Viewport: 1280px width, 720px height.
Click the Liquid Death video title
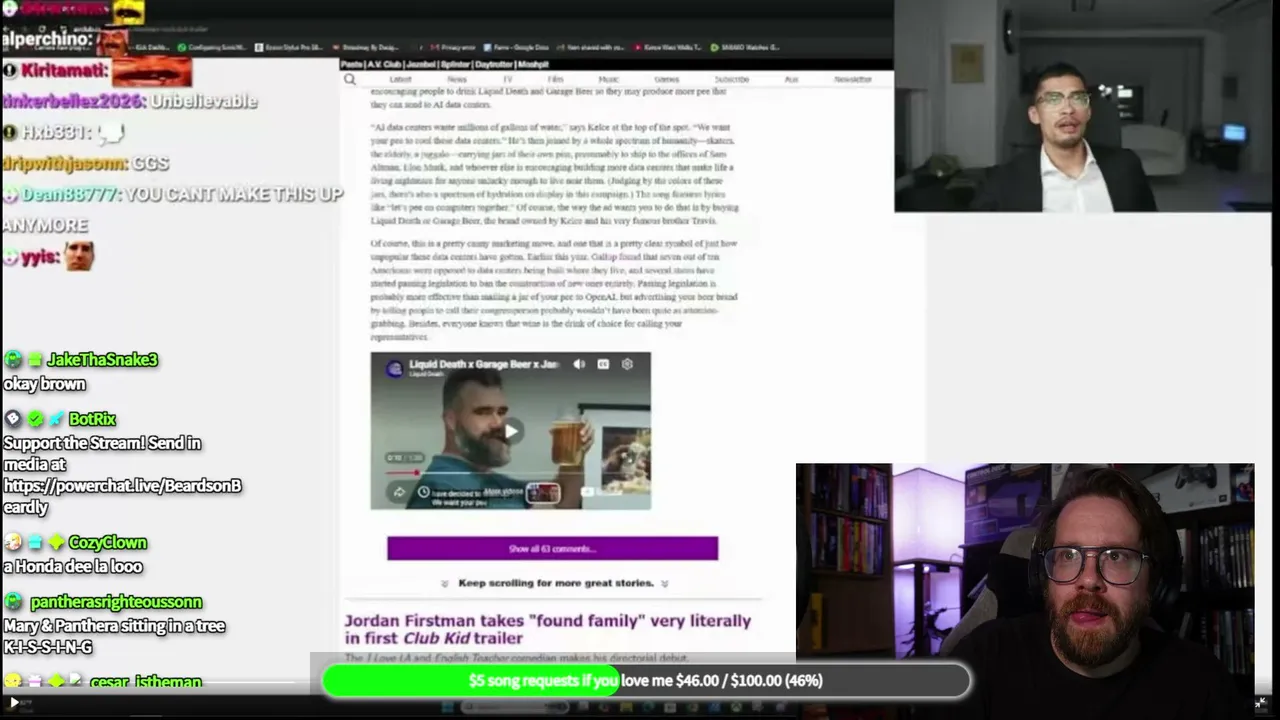click(x=484, y=363)
